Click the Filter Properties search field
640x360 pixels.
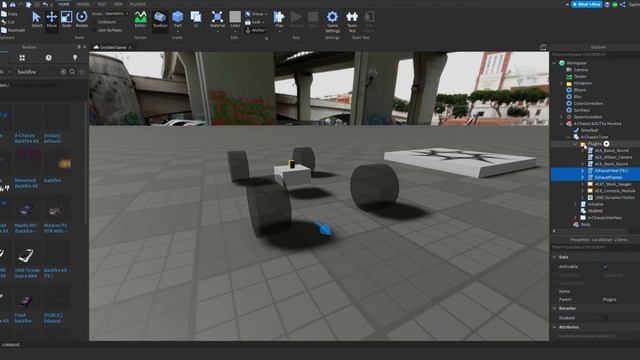pos(596,247)
